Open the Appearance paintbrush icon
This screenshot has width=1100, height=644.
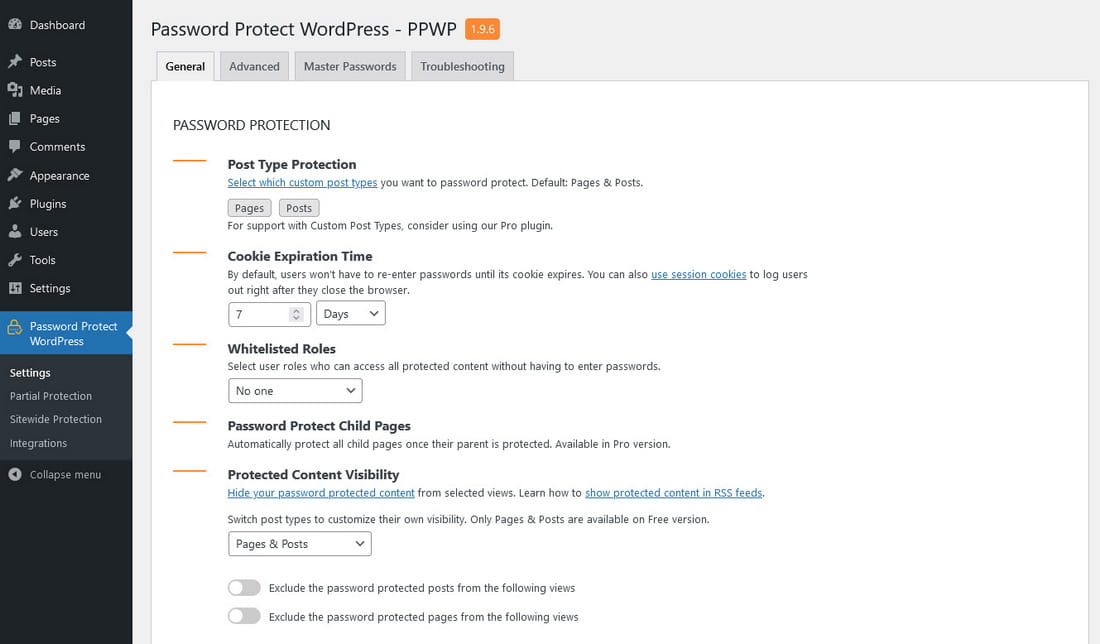tap(15, 175)
